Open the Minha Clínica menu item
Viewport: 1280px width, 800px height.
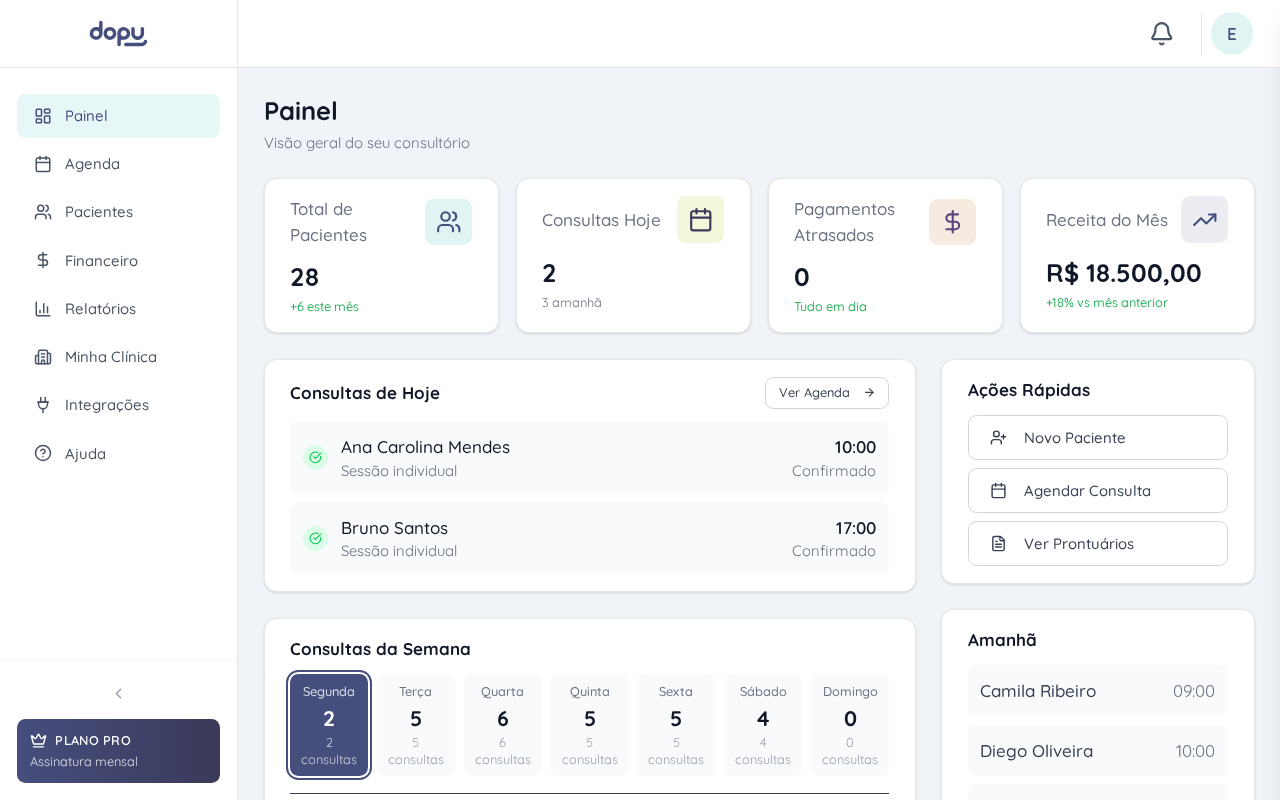[118, 357]
